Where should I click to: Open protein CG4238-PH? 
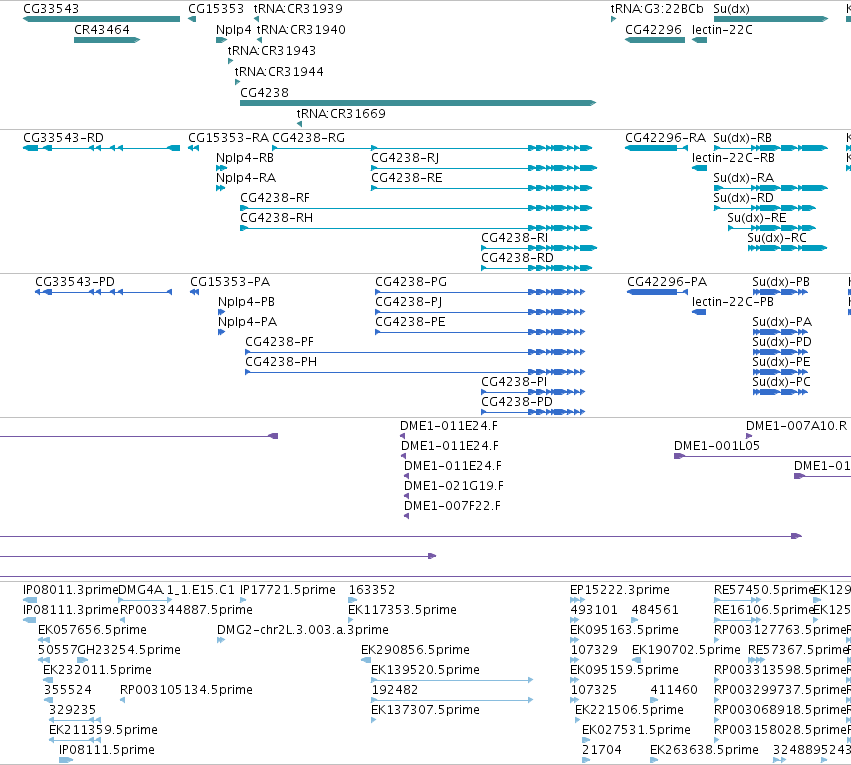281,362
